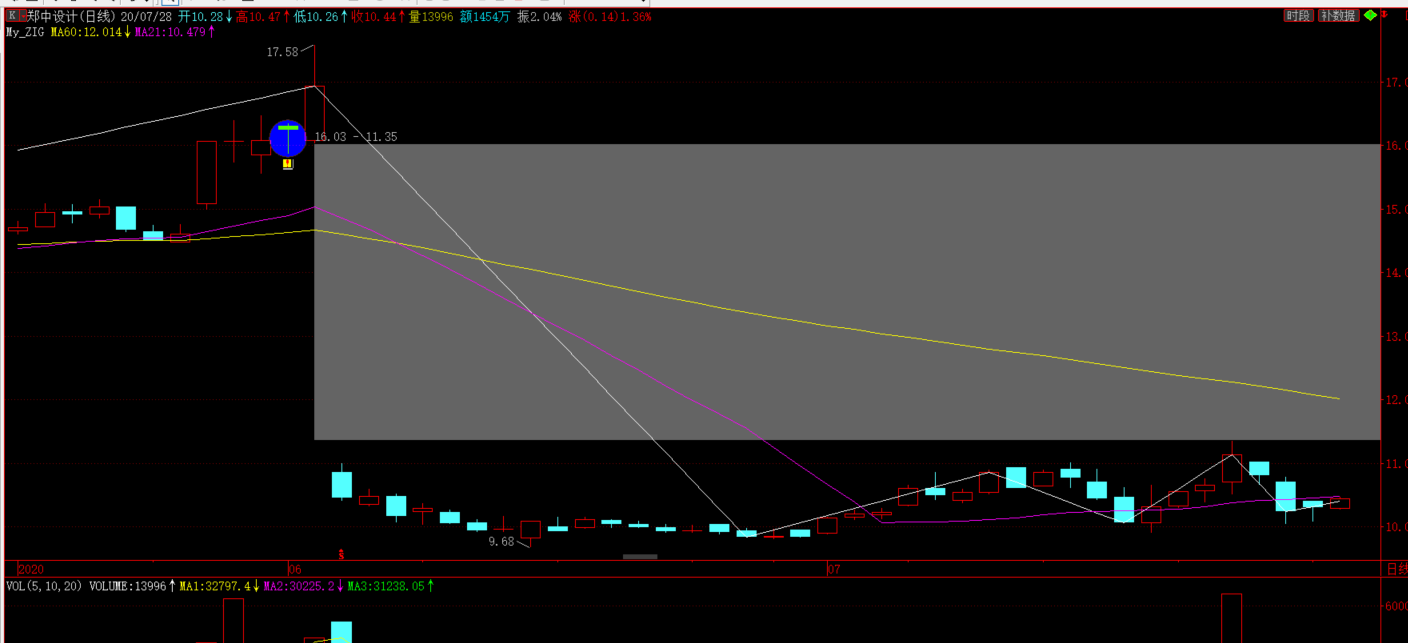This screenshot has width=1408, height=643.
Task: Click the amplitude 振2.04% value
Action: [540, 17]
